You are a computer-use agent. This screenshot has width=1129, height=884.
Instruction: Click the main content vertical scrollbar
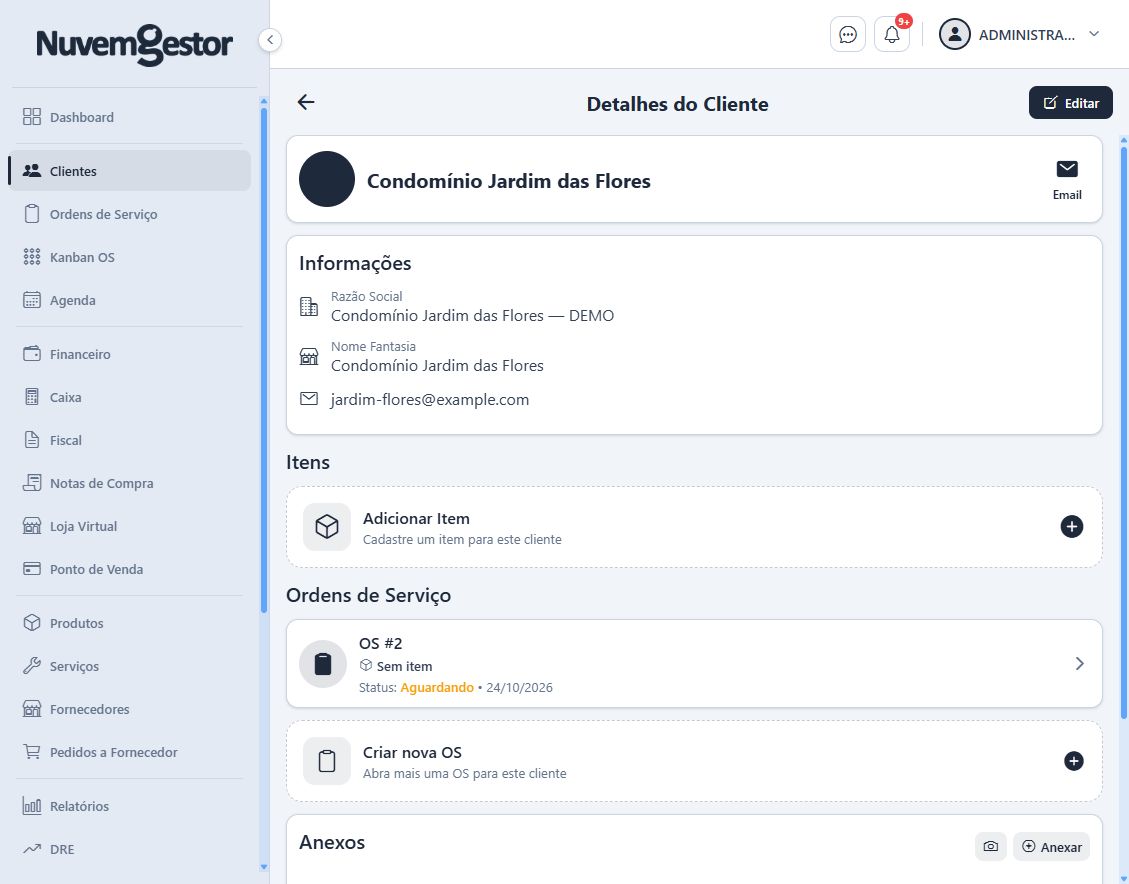click(x=1123, y=432)
